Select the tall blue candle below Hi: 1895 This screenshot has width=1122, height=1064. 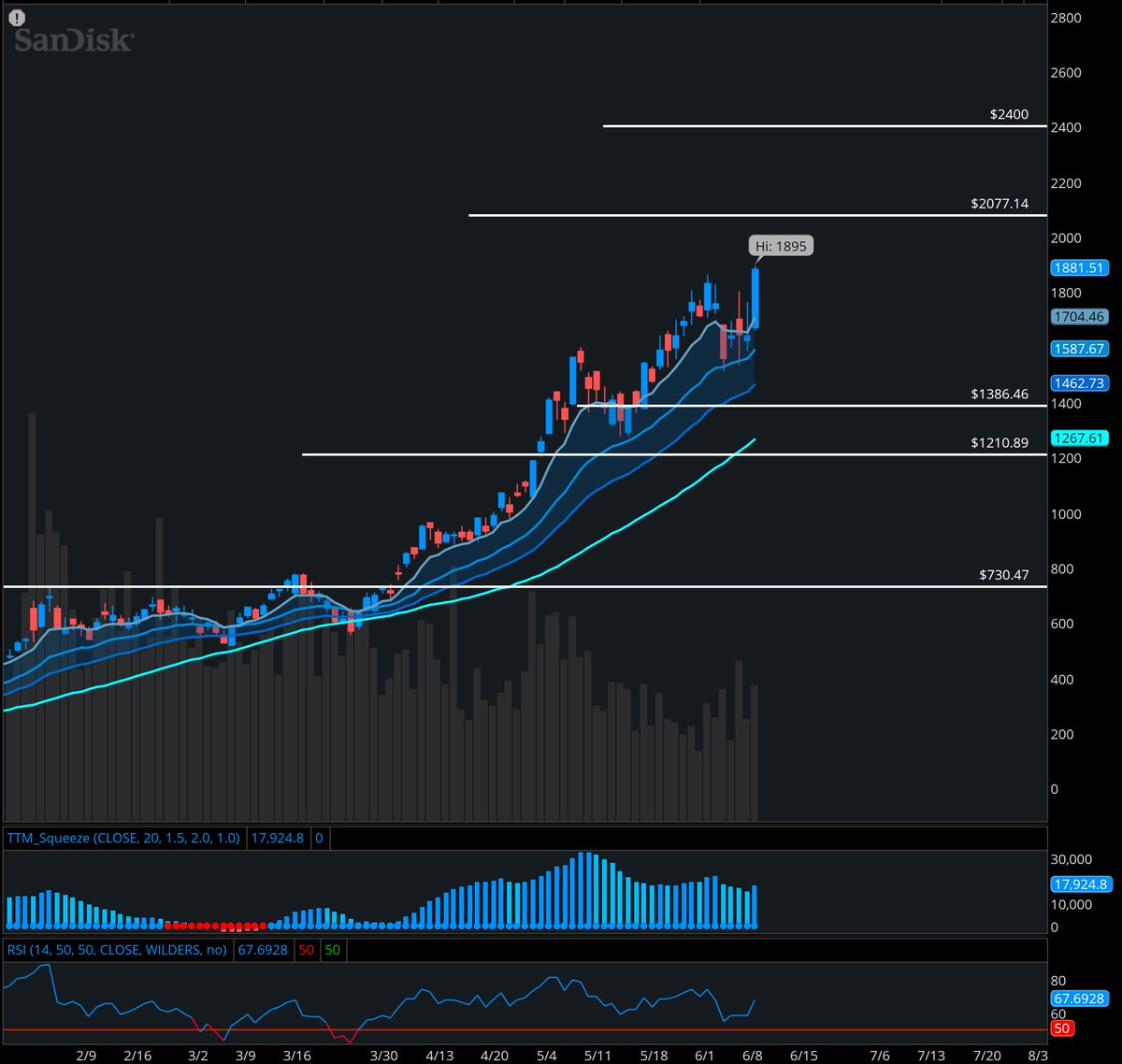[x=755, y=297]
